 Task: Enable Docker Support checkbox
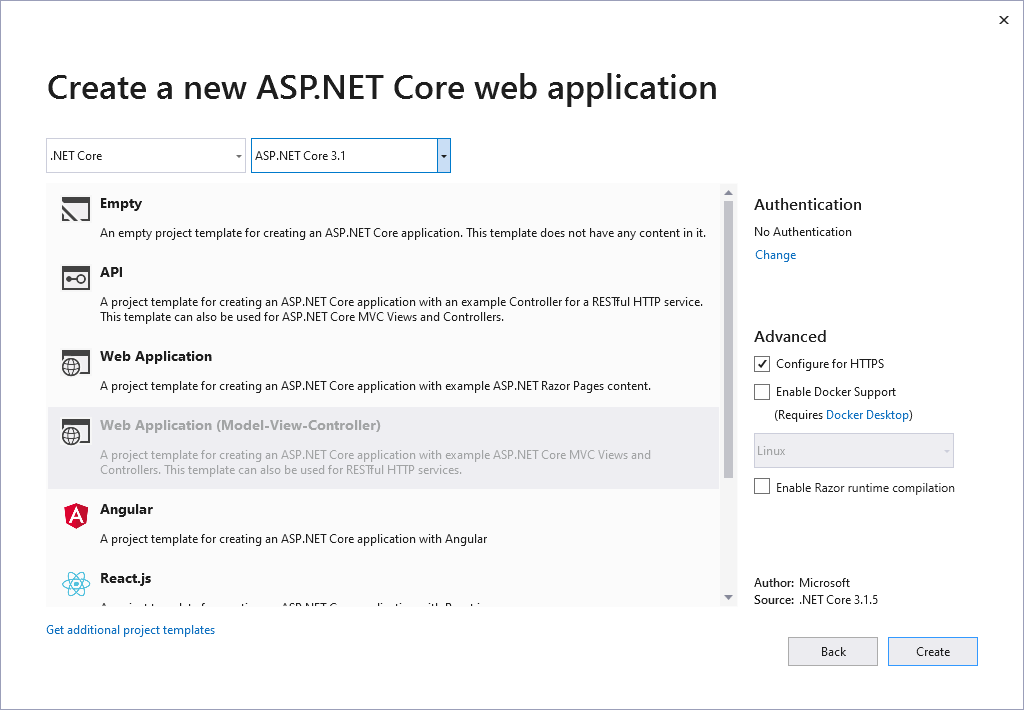click(763, 392)
